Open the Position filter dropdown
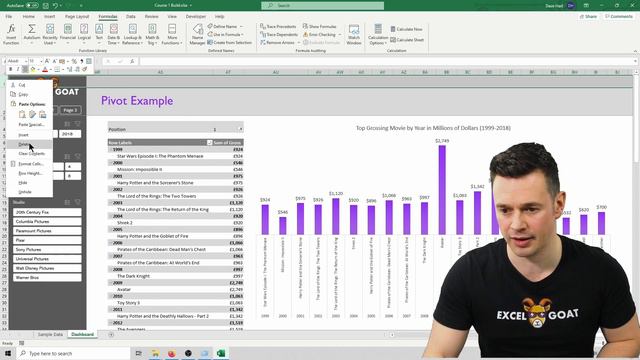 (240, 129)
